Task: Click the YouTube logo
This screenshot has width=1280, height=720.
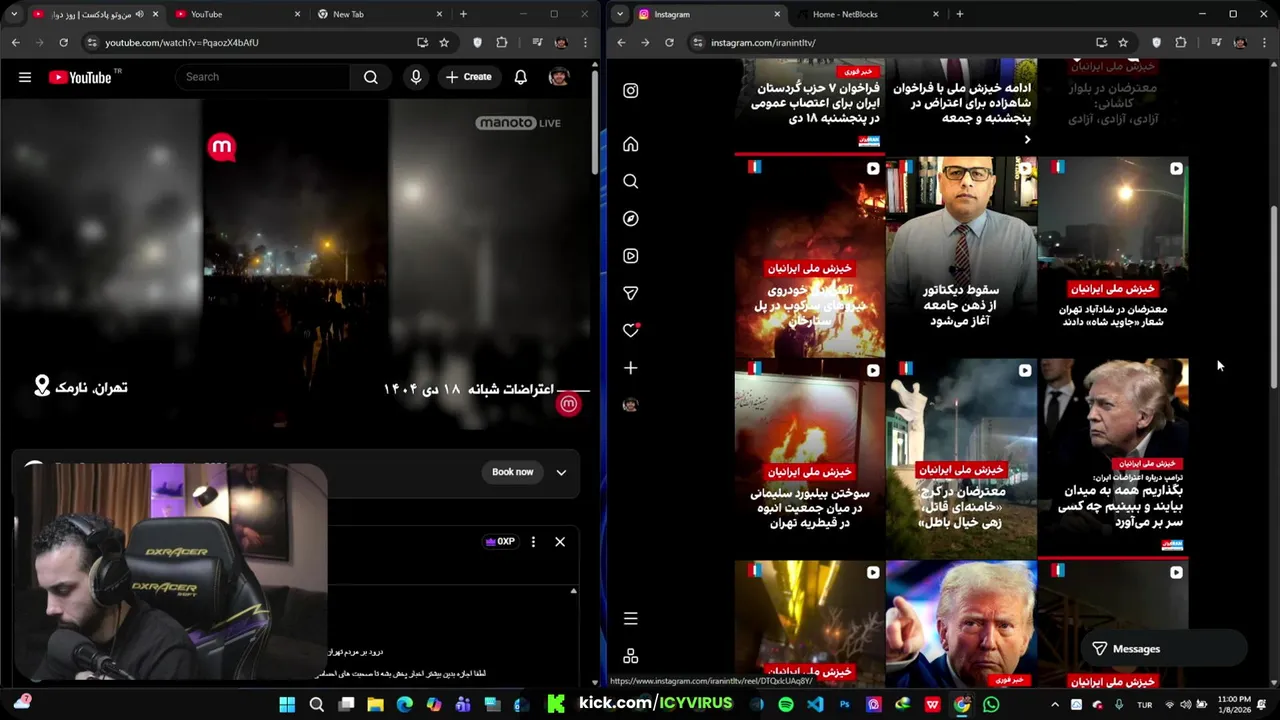Action: (x=79, y=77)
